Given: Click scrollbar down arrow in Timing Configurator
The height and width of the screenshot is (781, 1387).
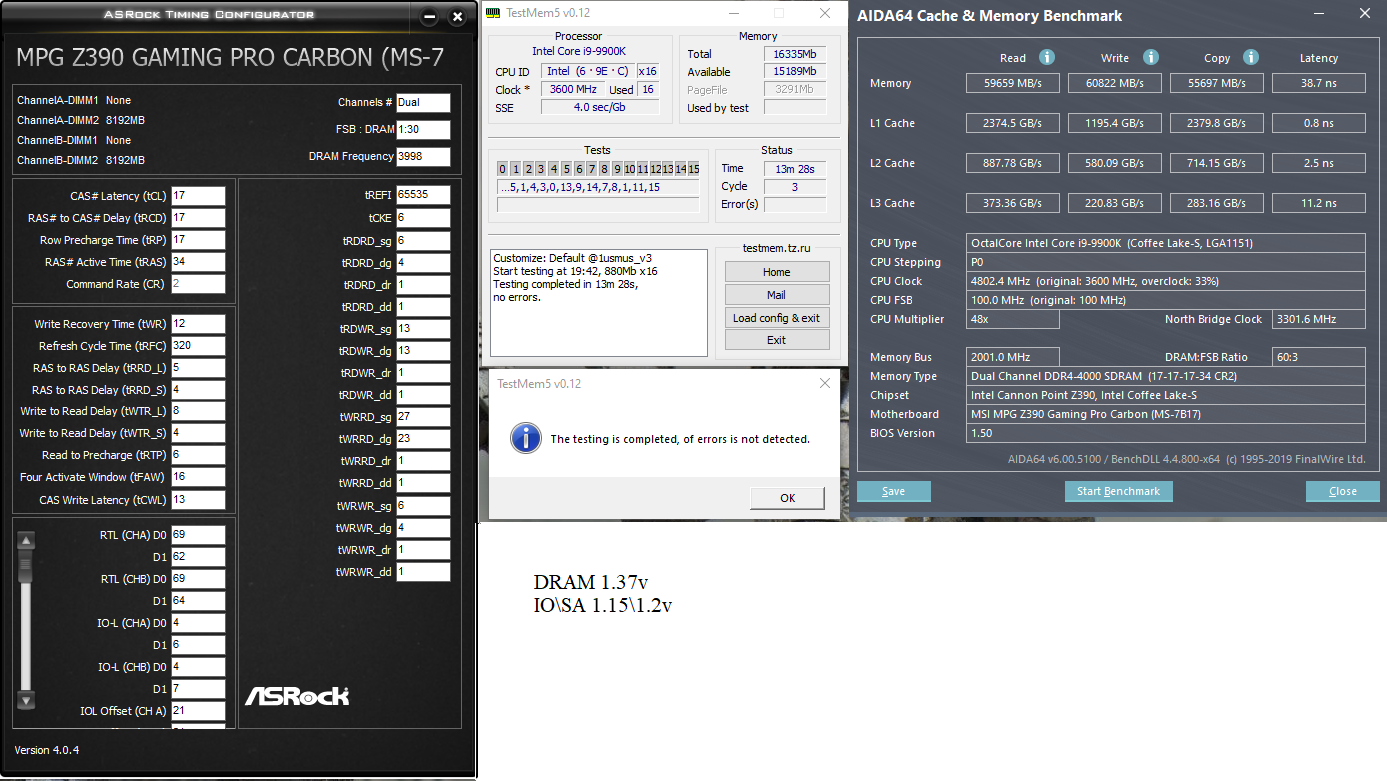Looking at the screenshot, I should pos(27,700).
